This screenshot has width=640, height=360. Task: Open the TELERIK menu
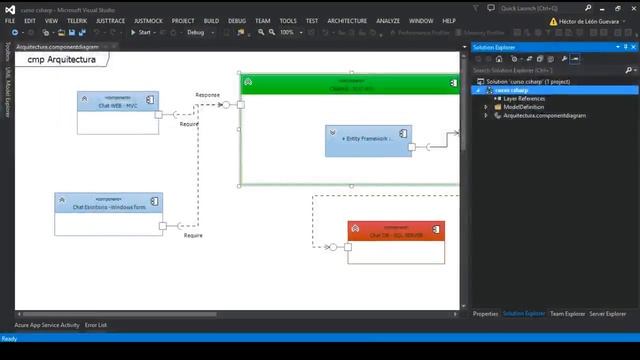click(77, 21)
